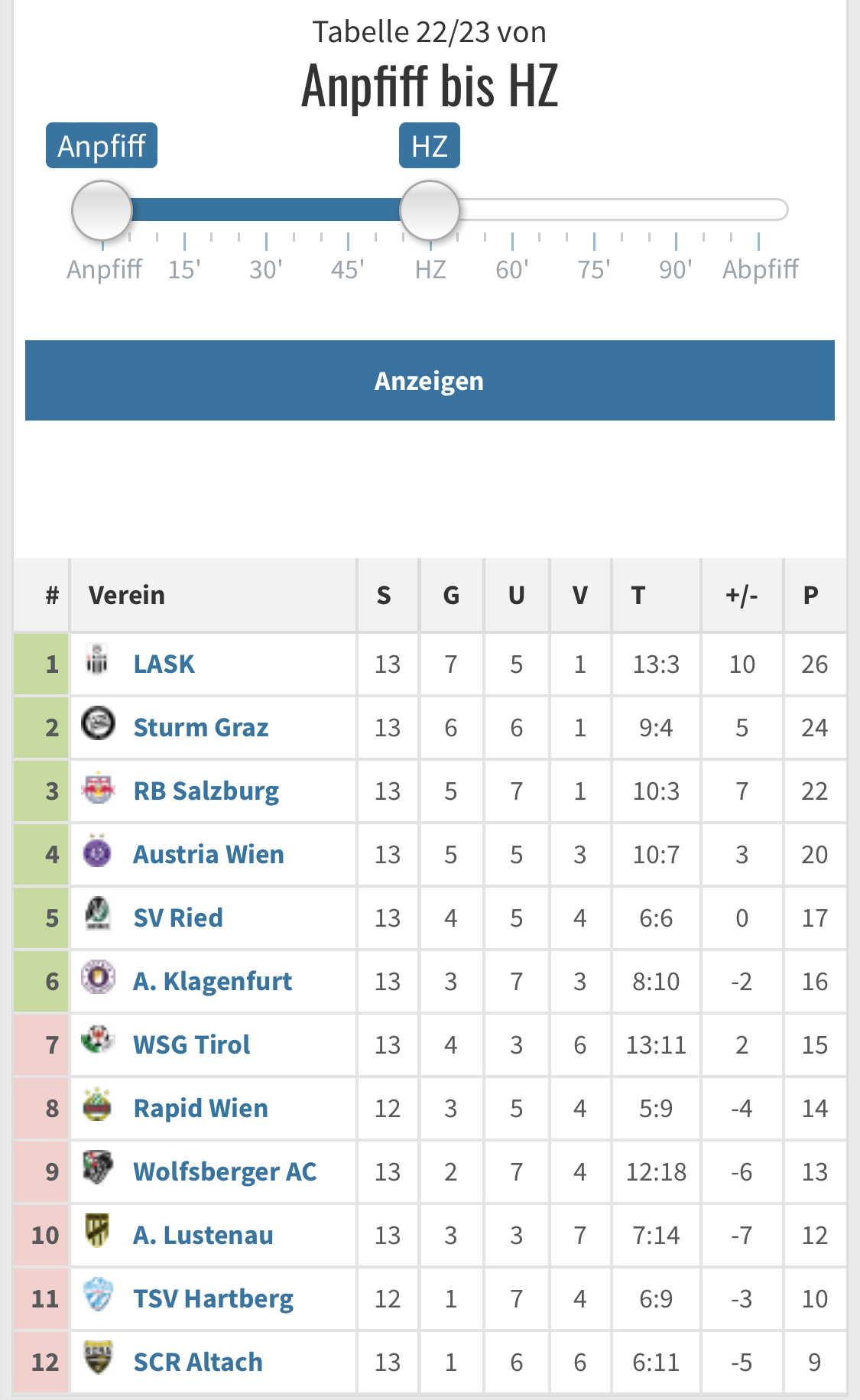Screen dimensions: 860x1400
Task: Click the WSG Tirol club crest
Action: pos(98,1041)
